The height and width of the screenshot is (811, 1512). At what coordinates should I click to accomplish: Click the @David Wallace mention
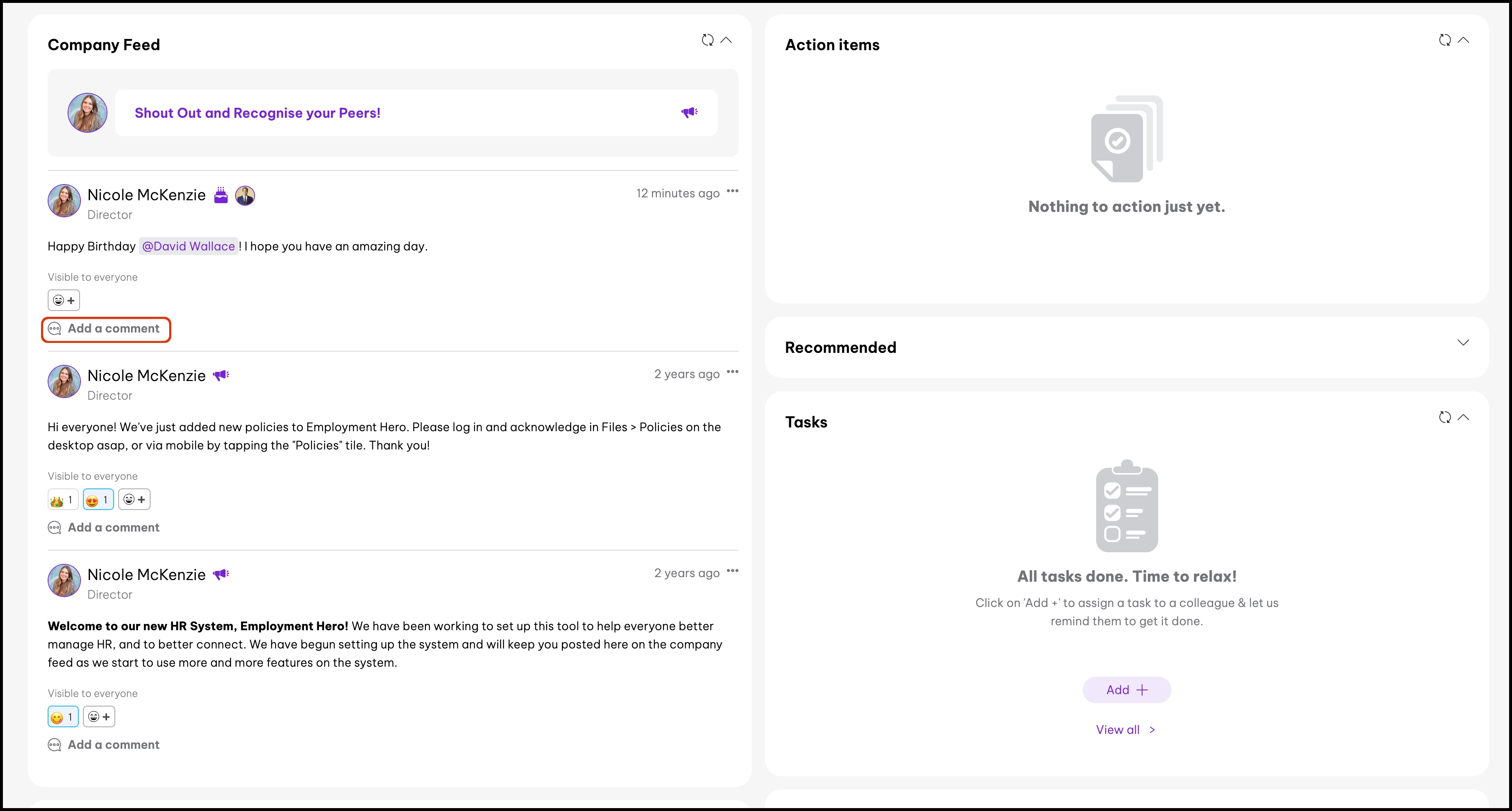(x=188, y=246)
